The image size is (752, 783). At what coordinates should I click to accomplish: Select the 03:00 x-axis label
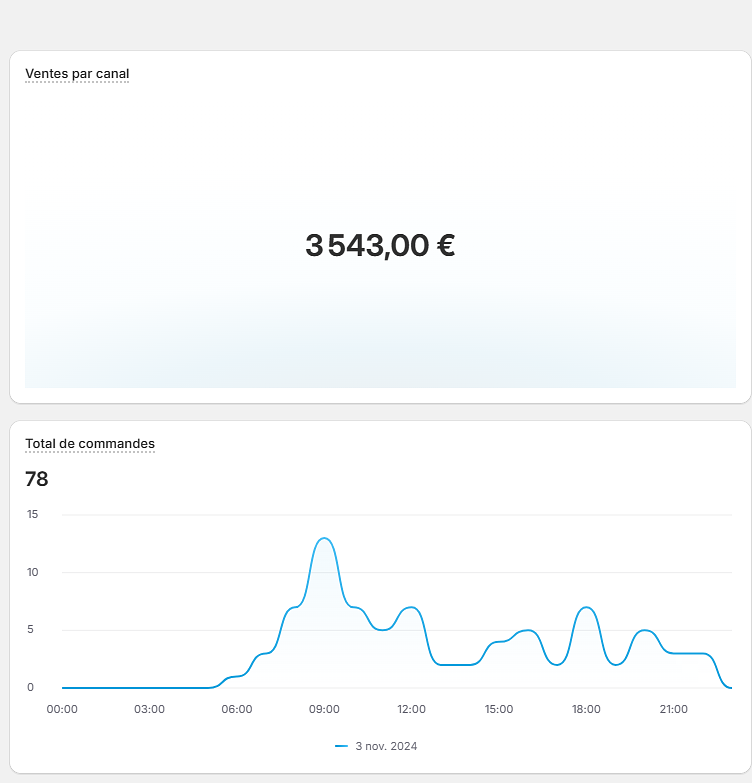pyautogui.click(x=149, y=709)
